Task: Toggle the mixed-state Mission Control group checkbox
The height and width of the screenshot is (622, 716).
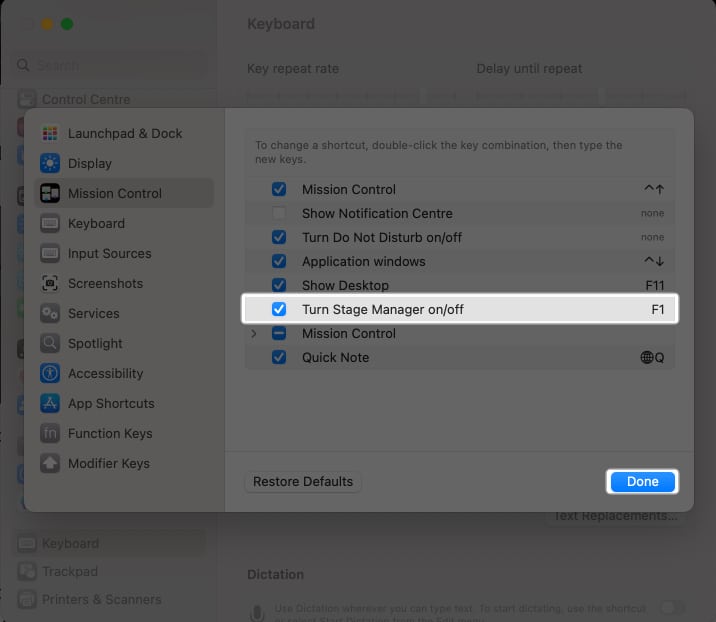Action: click(279, 333)
